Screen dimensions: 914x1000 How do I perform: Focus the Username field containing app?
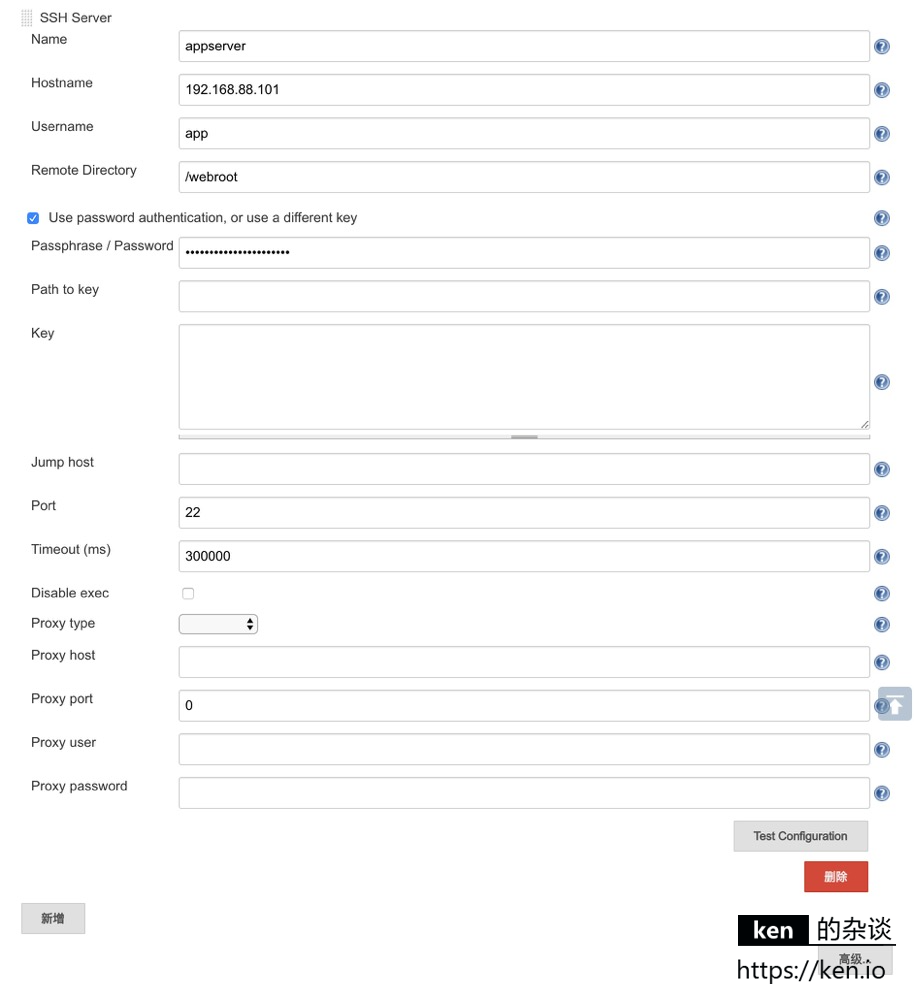tap(524, 133)
